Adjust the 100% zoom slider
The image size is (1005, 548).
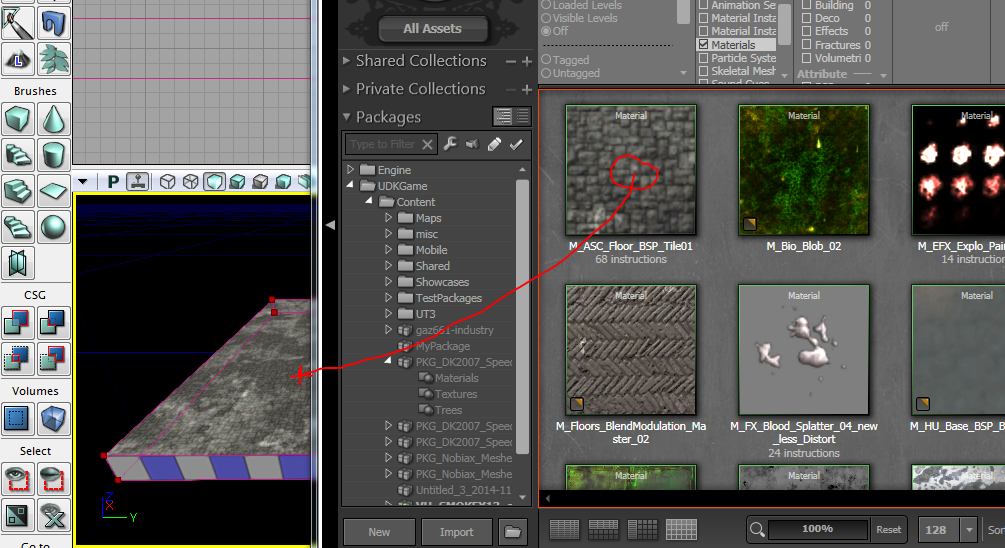(x=818, y=529)
